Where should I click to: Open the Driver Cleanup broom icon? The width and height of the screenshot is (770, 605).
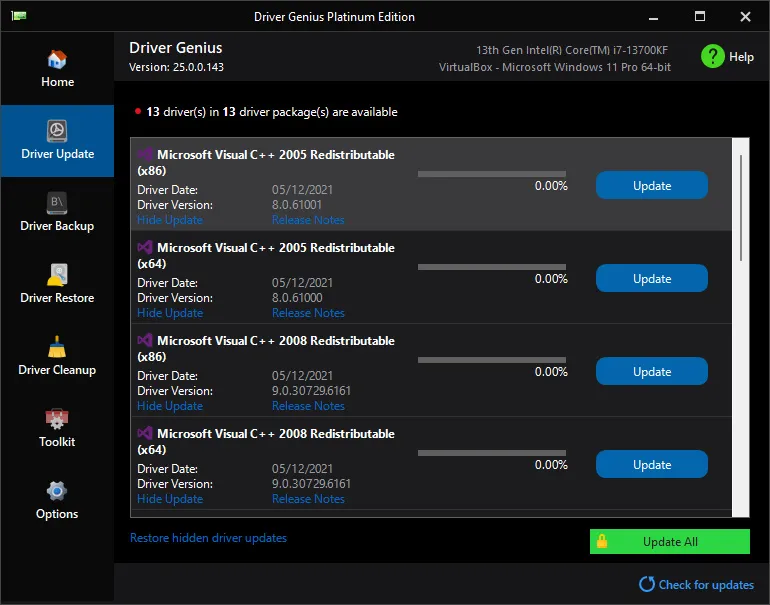(57, 347)
